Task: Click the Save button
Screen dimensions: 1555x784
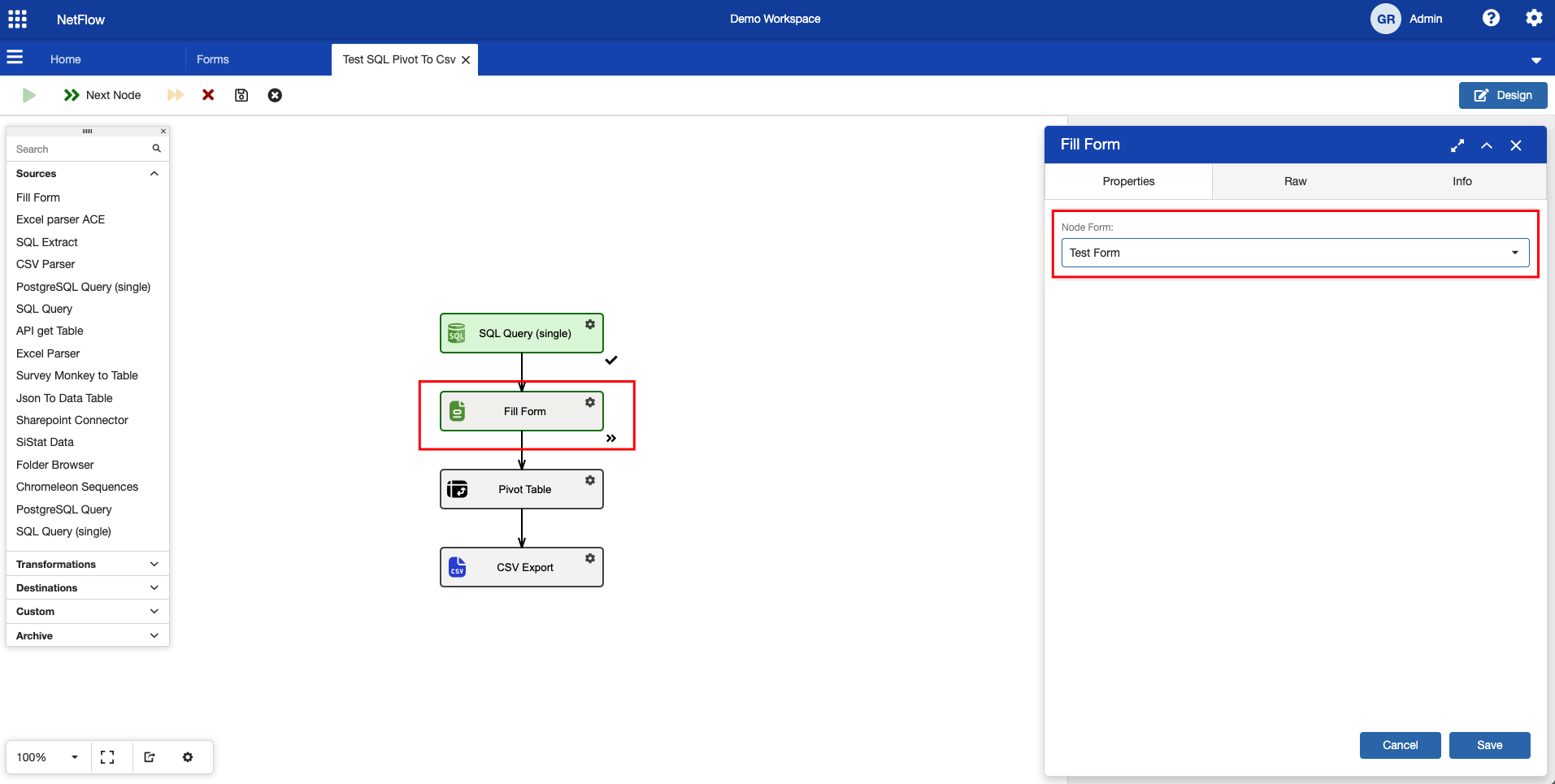Action: (1489, 745)
